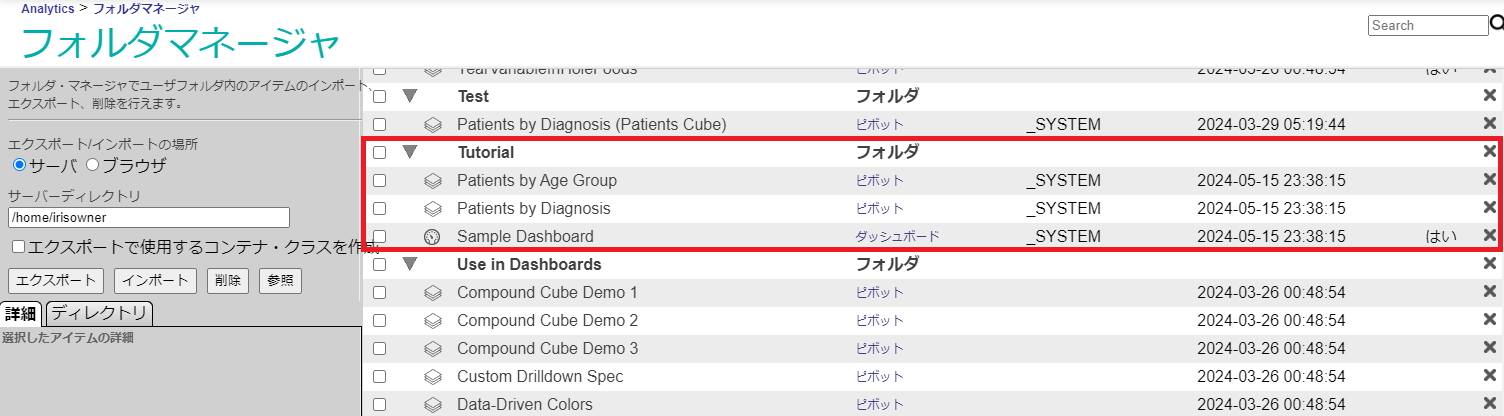The height and width of the screenshot is (416, 1504).
Task: Click dashboard icon beside Sample Dashboard
Action: coord(432,237)
